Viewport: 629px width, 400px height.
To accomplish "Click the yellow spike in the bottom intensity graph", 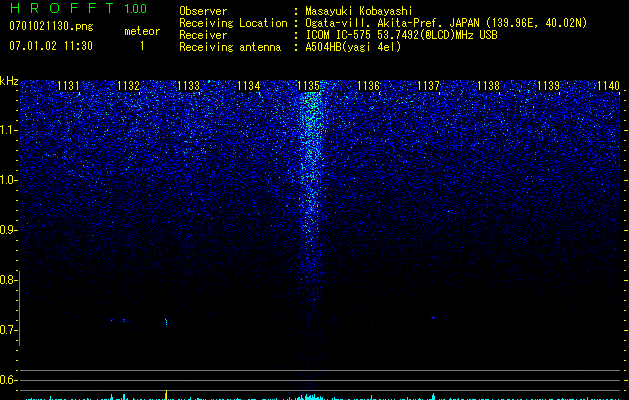I will coord(166,394).
